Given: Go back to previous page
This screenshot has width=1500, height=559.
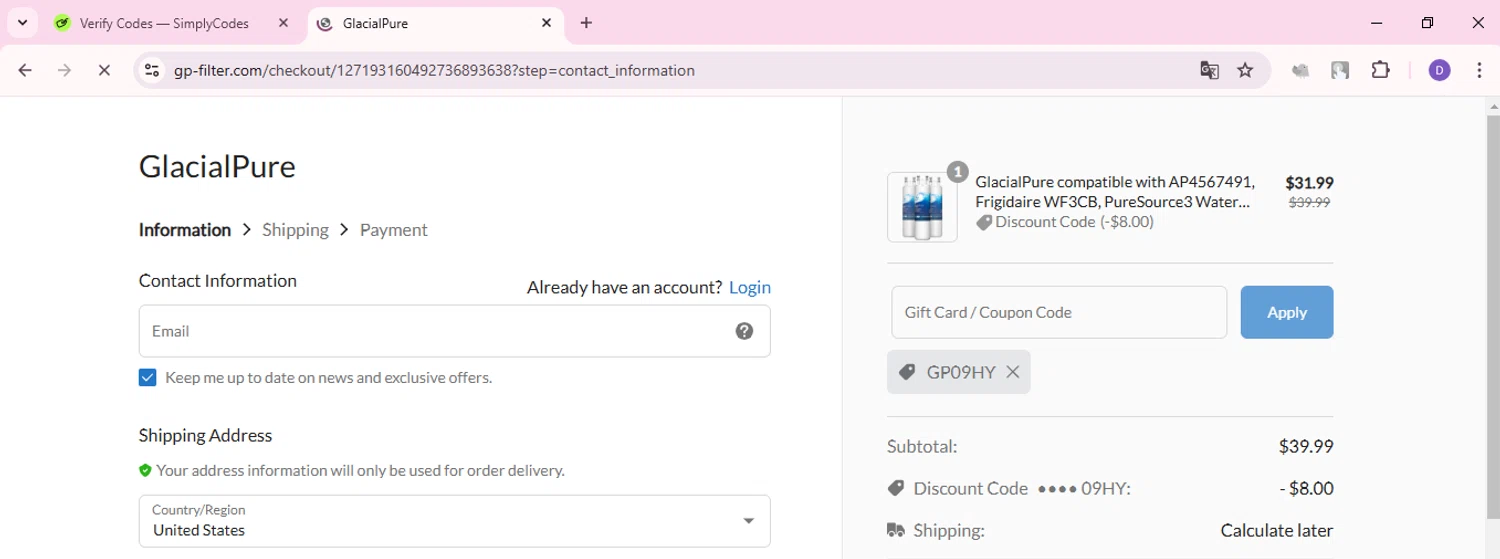Looking at the screenshot, I should click(25, 70).
